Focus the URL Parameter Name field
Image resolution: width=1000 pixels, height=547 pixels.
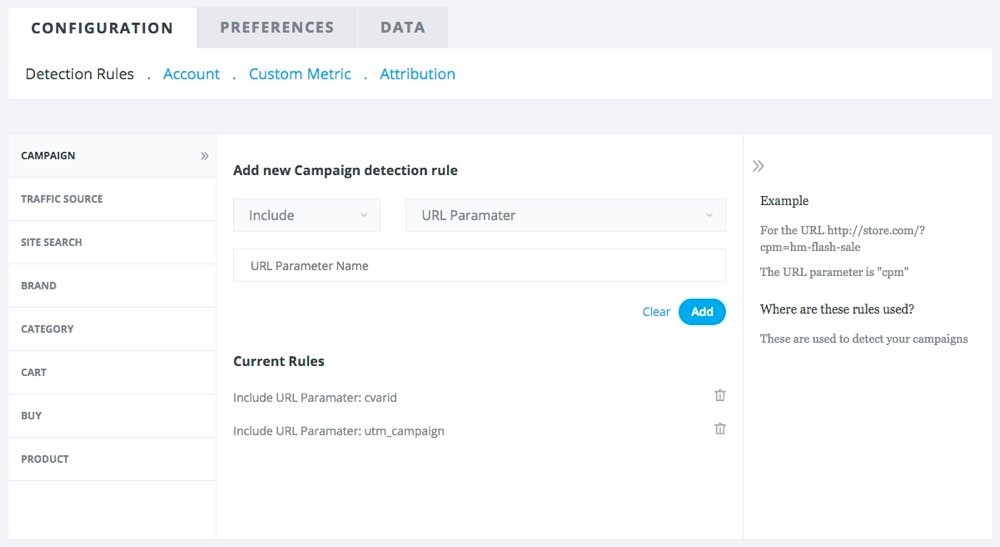click(x=480, y=265)
